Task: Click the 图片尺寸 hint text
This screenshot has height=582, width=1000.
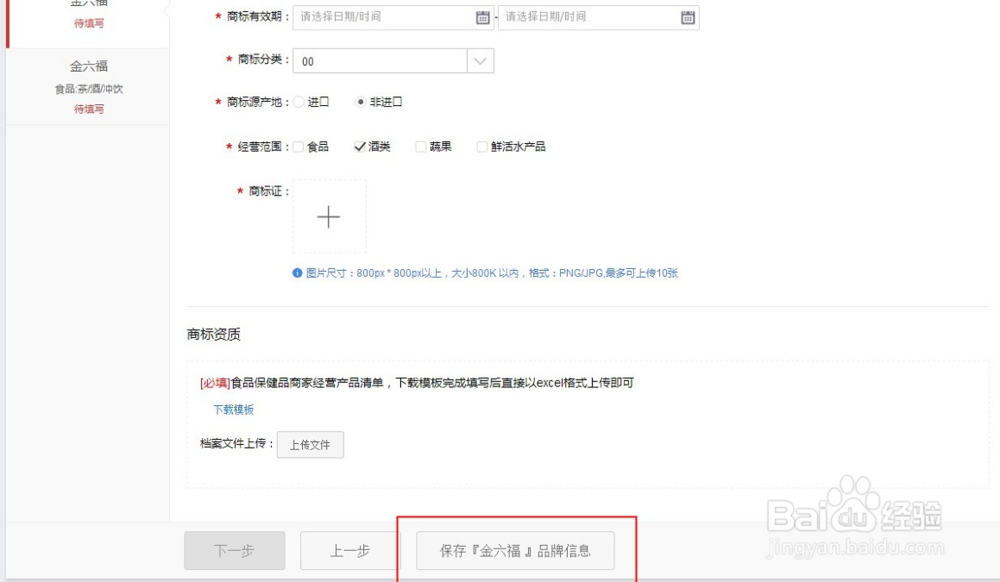Action: click(492, 273)
